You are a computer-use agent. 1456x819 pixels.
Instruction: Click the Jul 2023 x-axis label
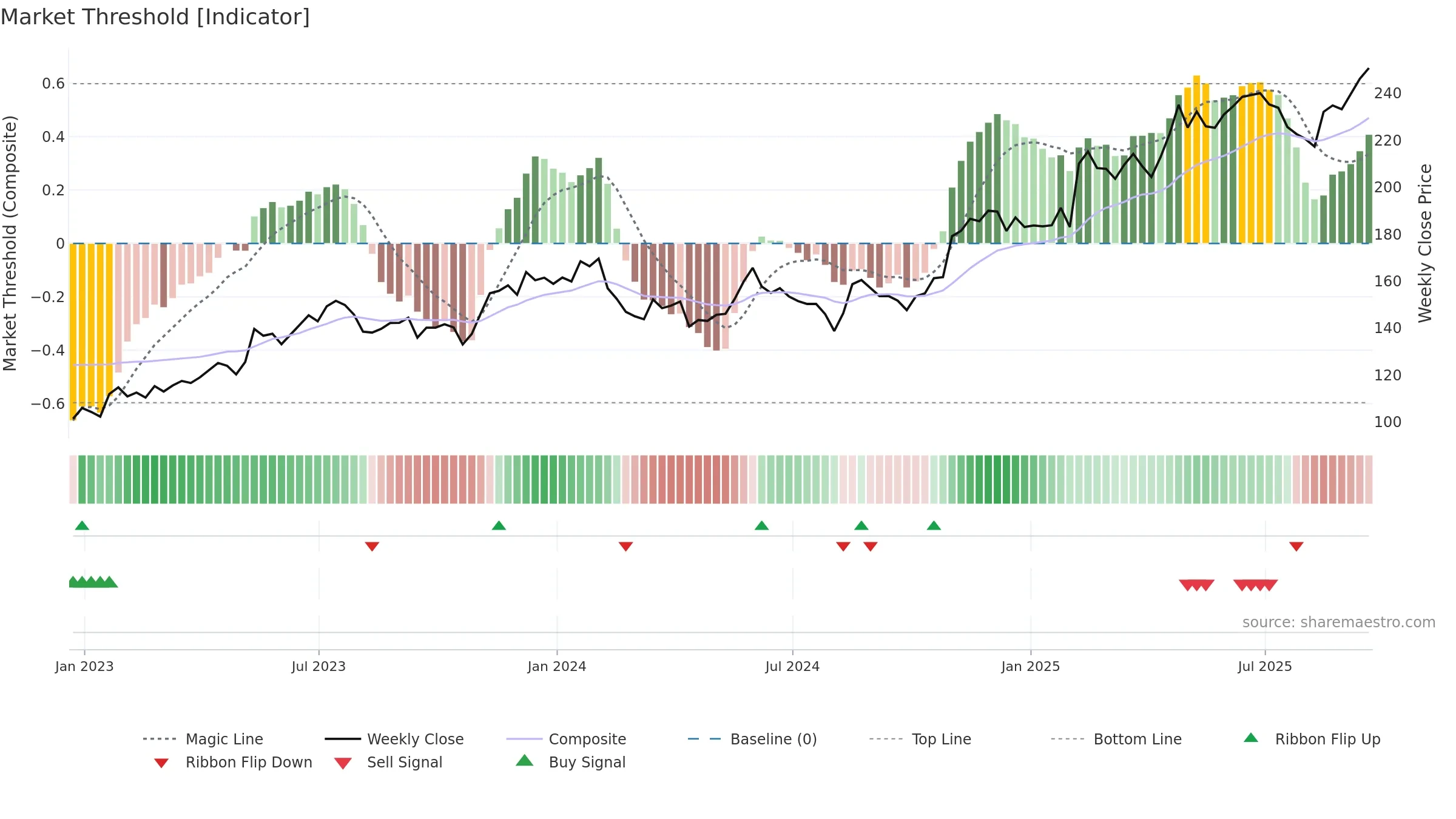point(318,666)
